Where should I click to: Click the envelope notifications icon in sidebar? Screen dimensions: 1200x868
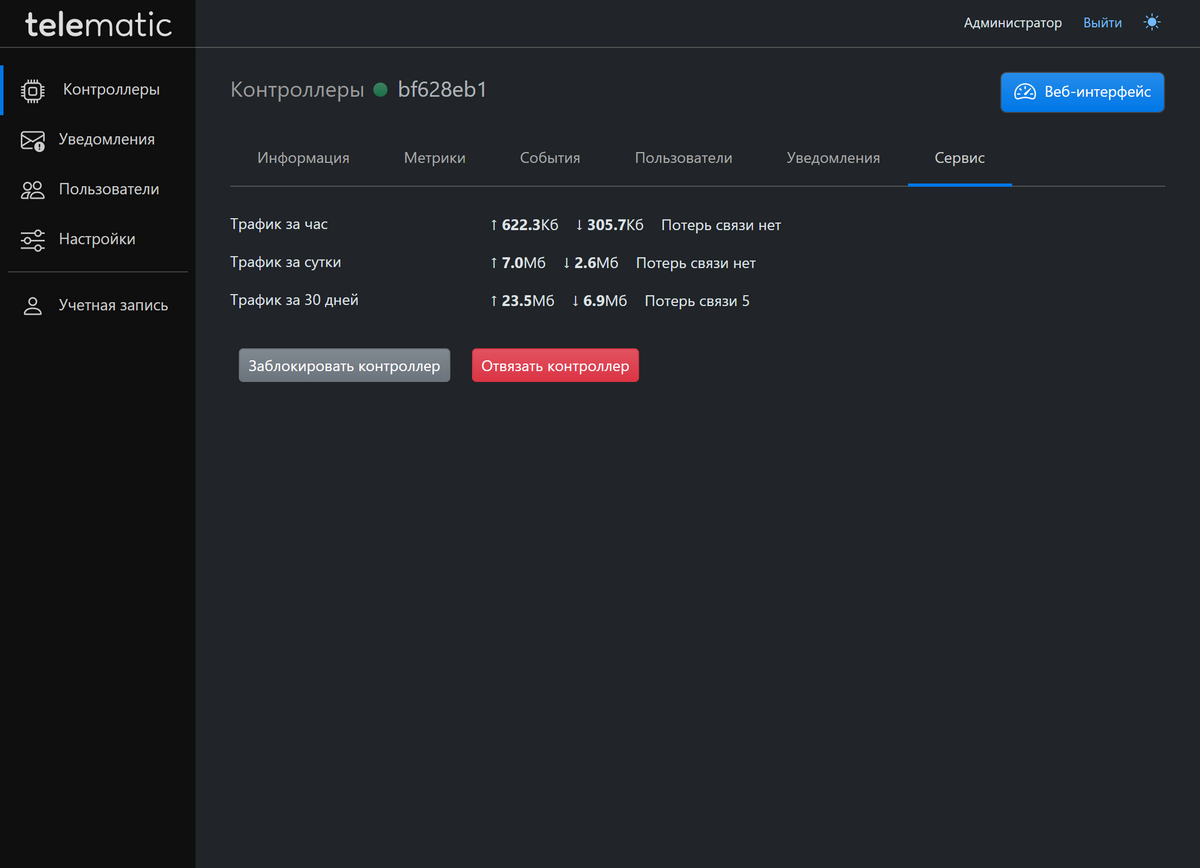(x=33, y=140)
